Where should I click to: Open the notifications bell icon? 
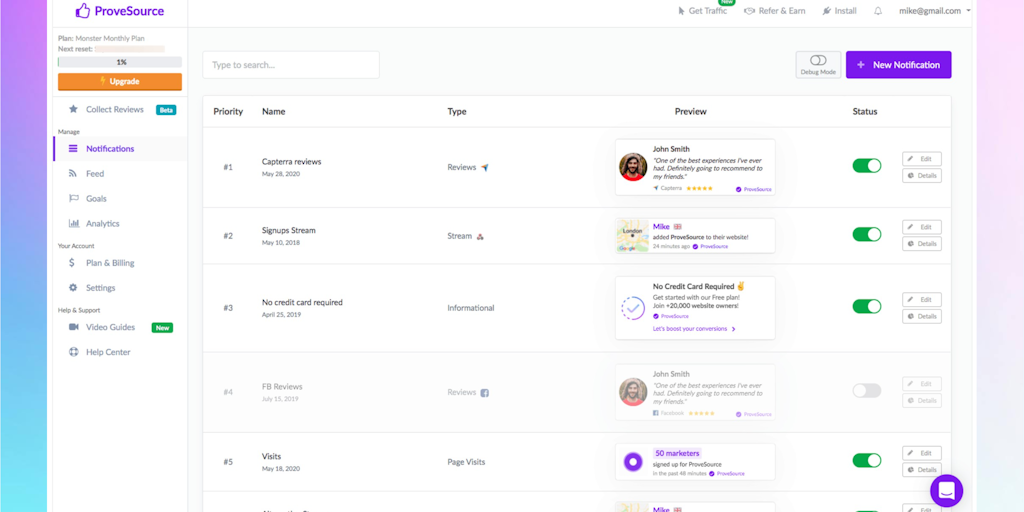(878, 11)
